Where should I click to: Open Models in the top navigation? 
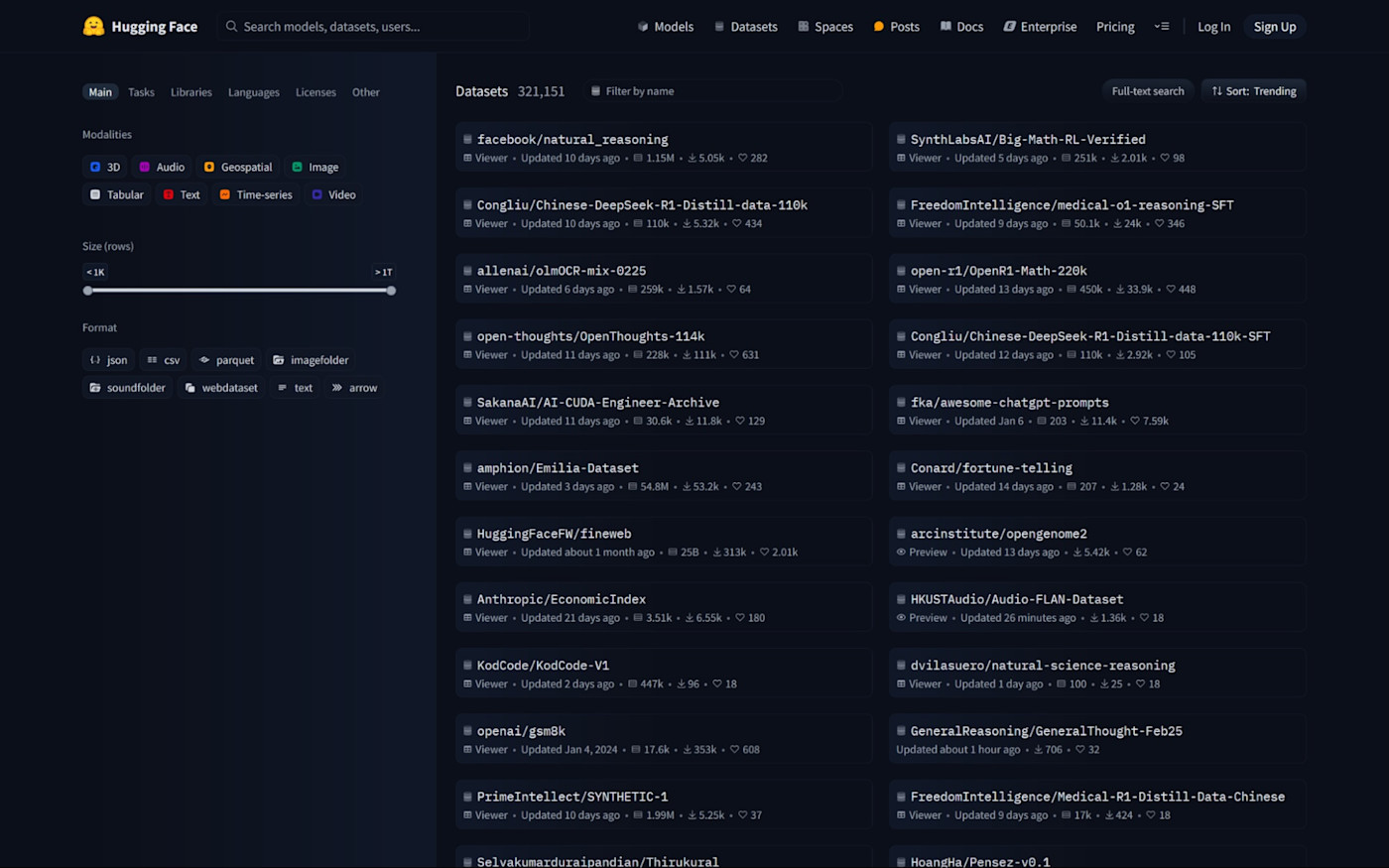pos(666,27)
